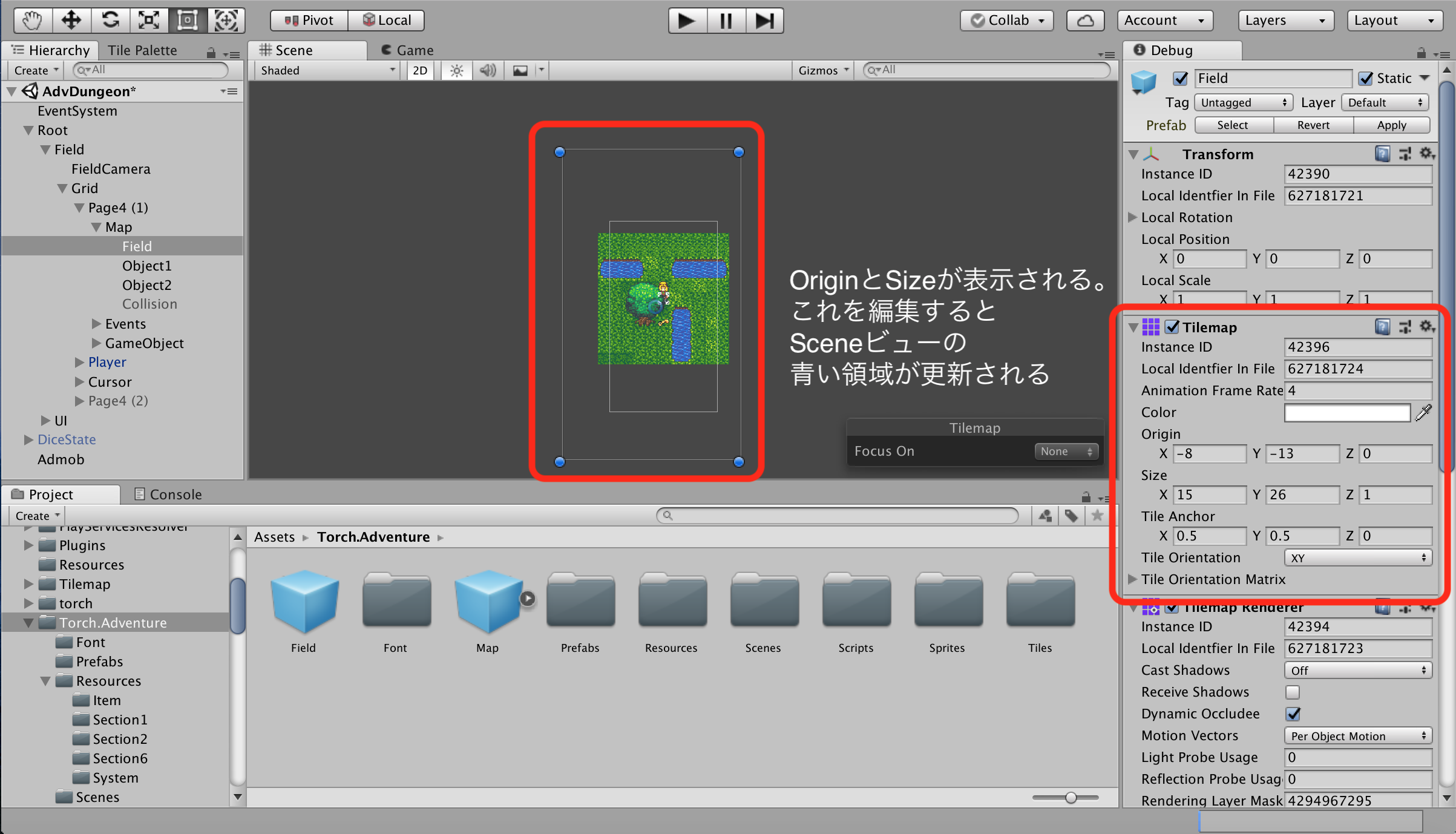This screenshot has width=1456, height=834.
Task: Toggle Field GameObject active checkbox
Action: click(x=1180, y=78)
